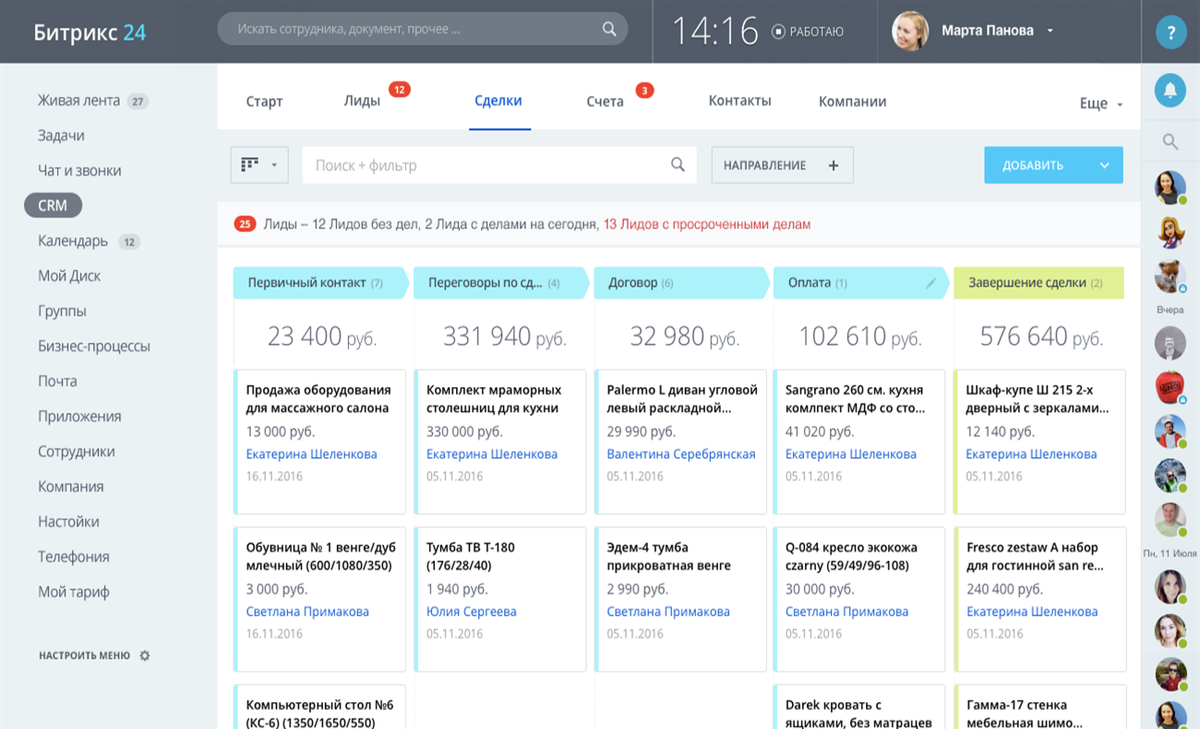Viewport: 1200px width, 729px height.
Task: Click the search magnifier in the filter field
Action: pos(678,164)
